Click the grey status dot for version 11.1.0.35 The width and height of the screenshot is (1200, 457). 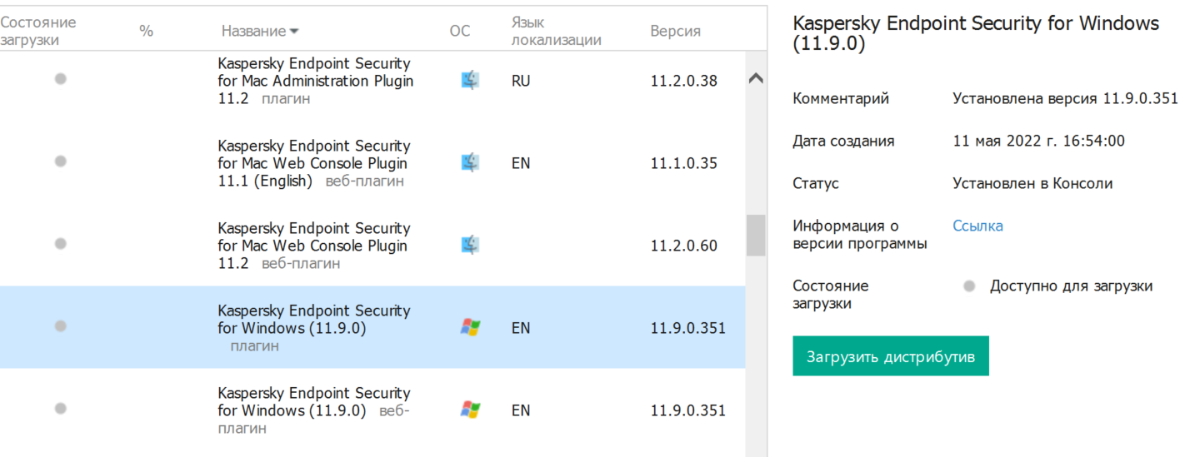pos(60,161)
